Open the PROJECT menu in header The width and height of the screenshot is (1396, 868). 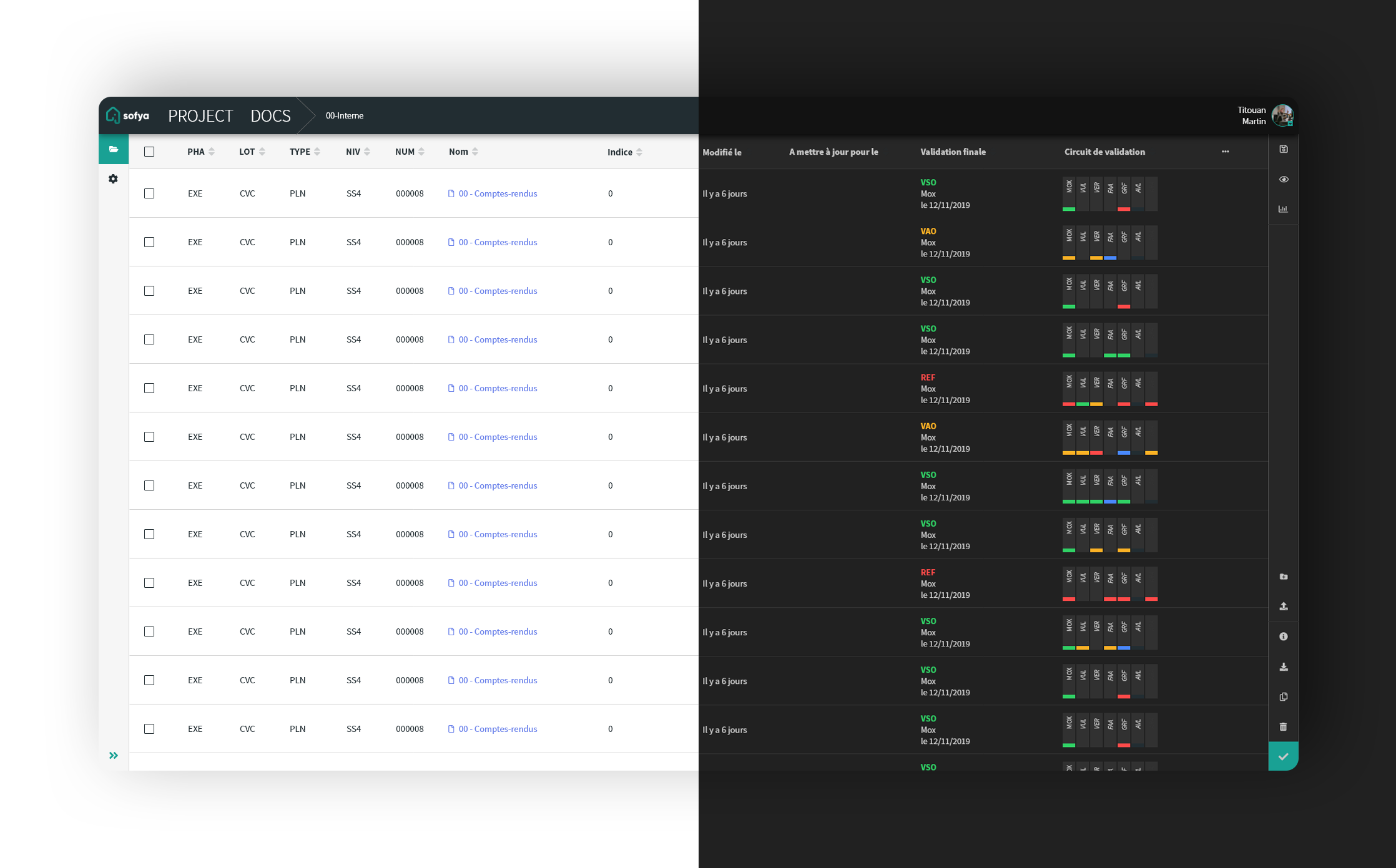(x=200, y=116)
